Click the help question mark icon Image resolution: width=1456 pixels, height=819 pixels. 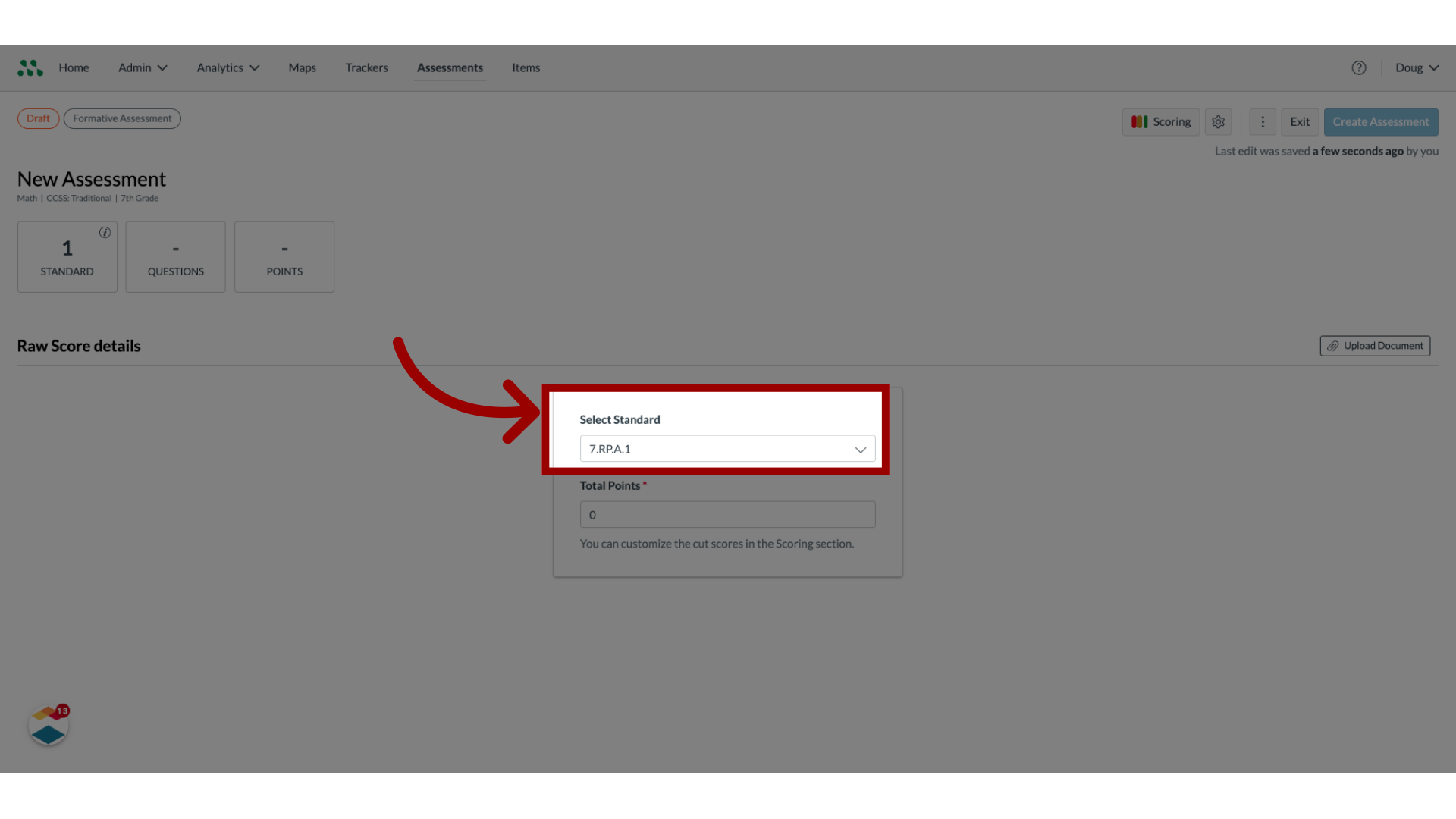pyautogui.click(x=1359, y=67)
